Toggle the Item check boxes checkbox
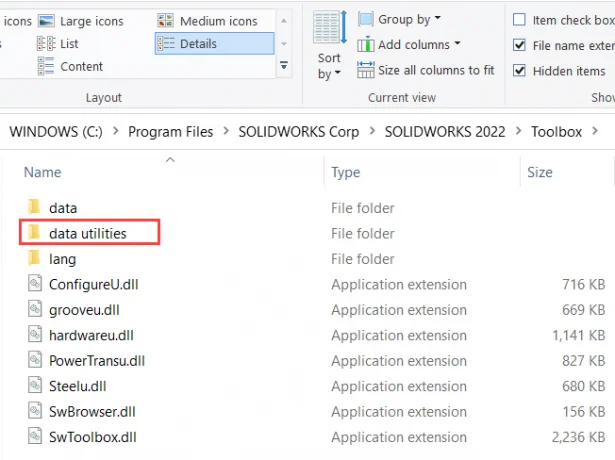Image resolution: width=615 pixels, height=460 pixels. click(519, 20)
